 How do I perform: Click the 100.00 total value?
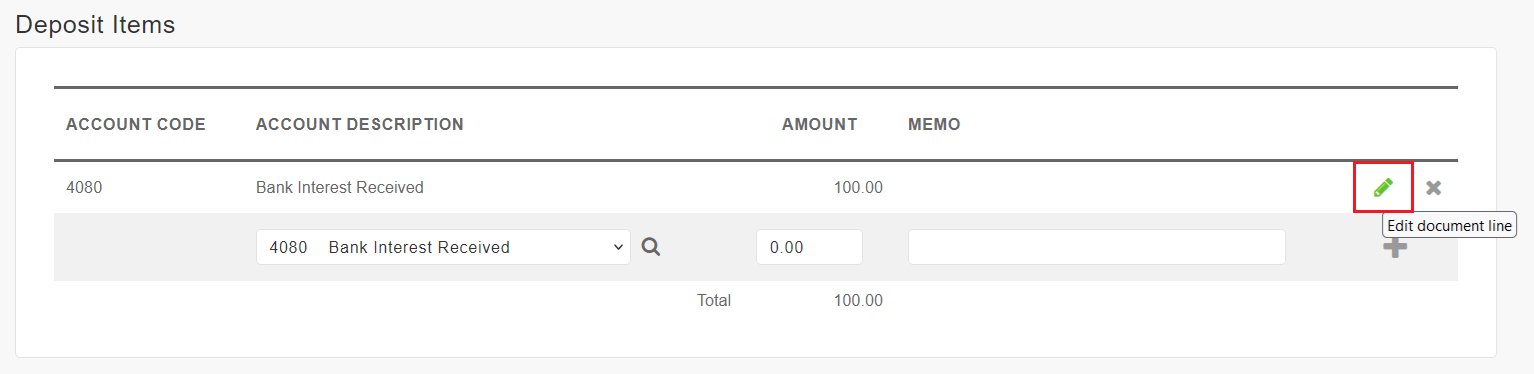[858, 300]
